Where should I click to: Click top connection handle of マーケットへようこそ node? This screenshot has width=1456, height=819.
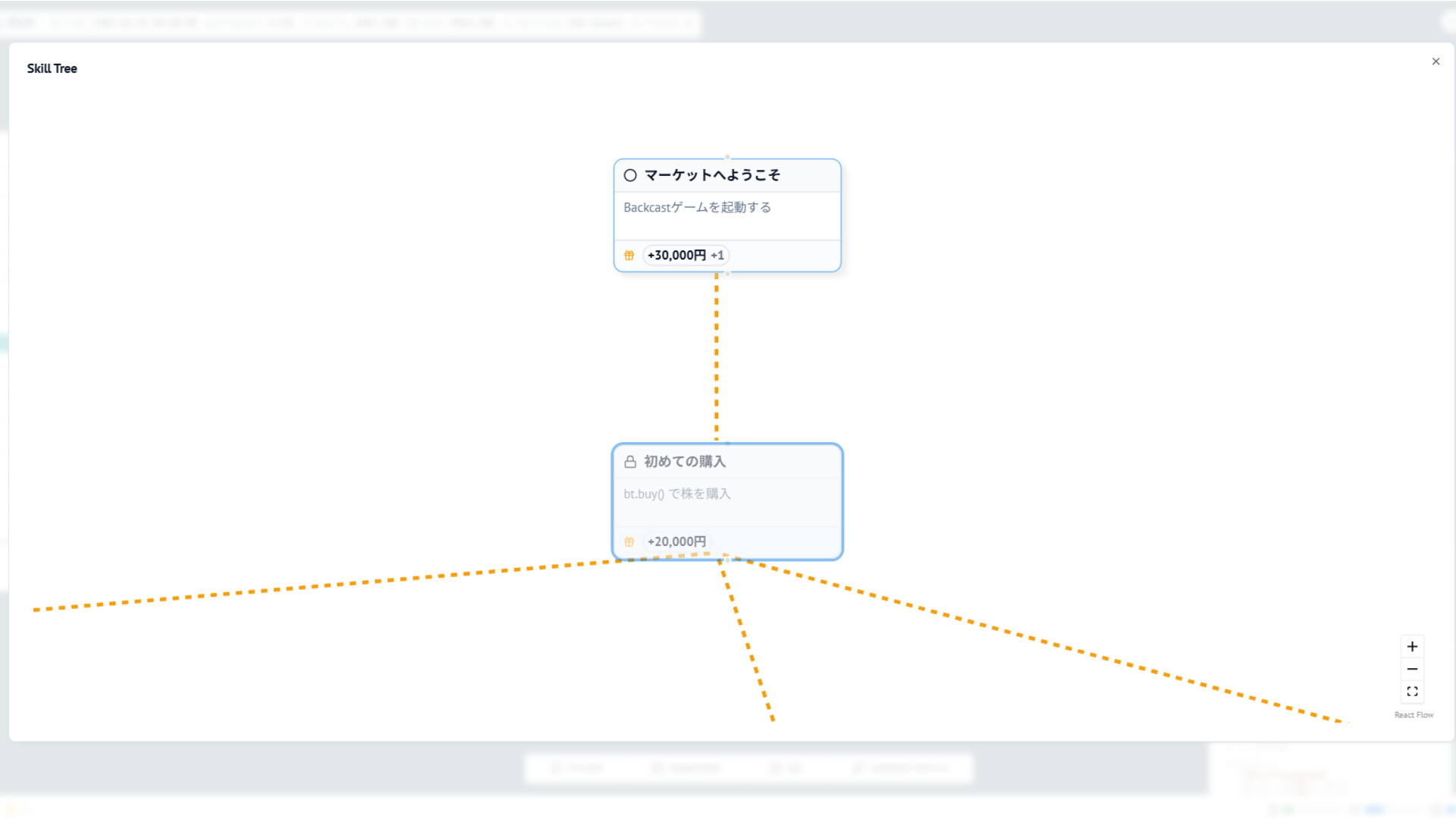click(727, 157)
